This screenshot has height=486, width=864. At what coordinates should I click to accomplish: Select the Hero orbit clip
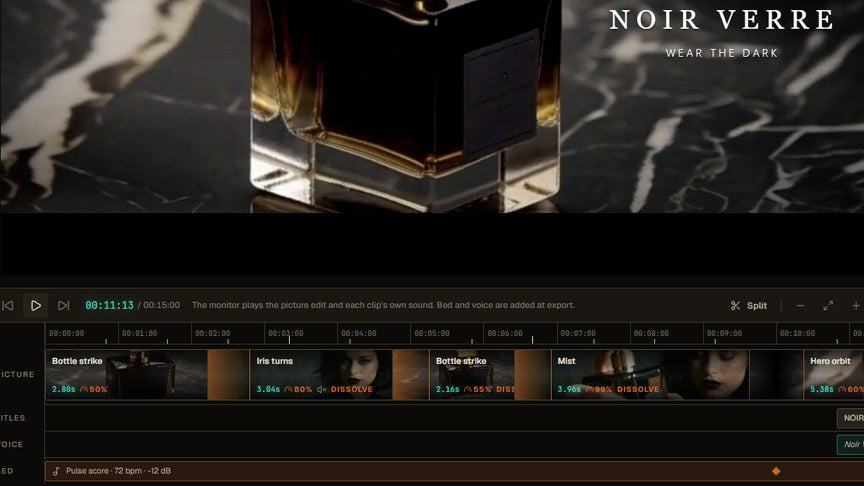click(834, 375)
